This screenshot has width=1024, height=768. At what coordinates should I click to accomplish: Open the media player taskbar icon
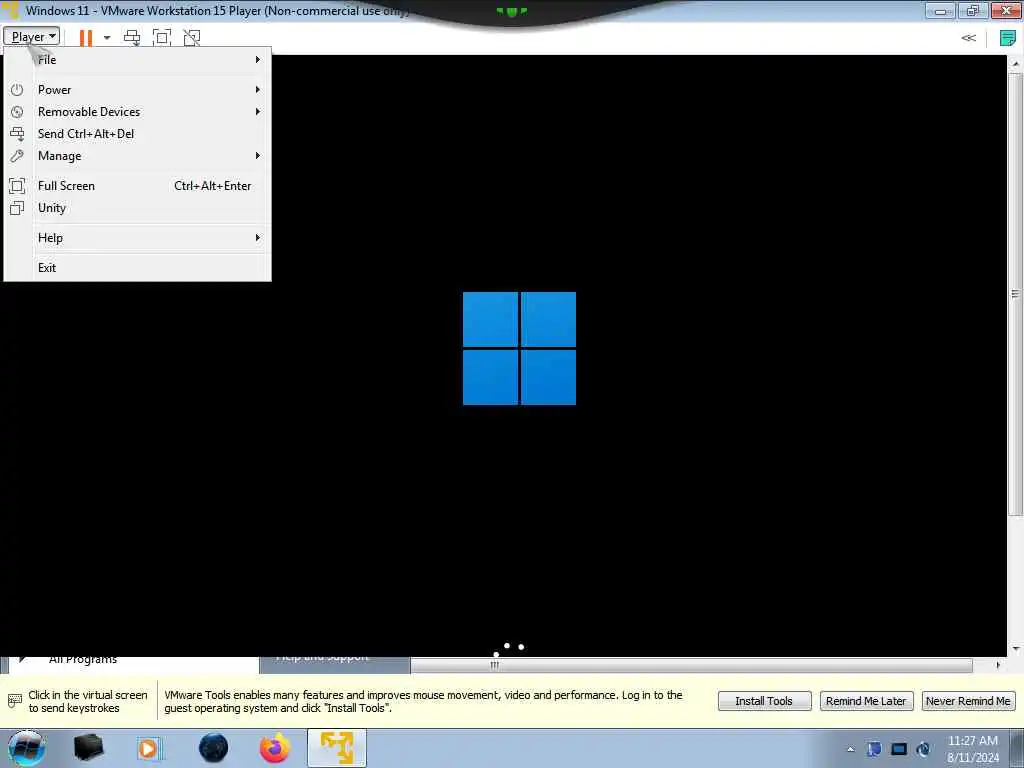[x=149, y=748]
